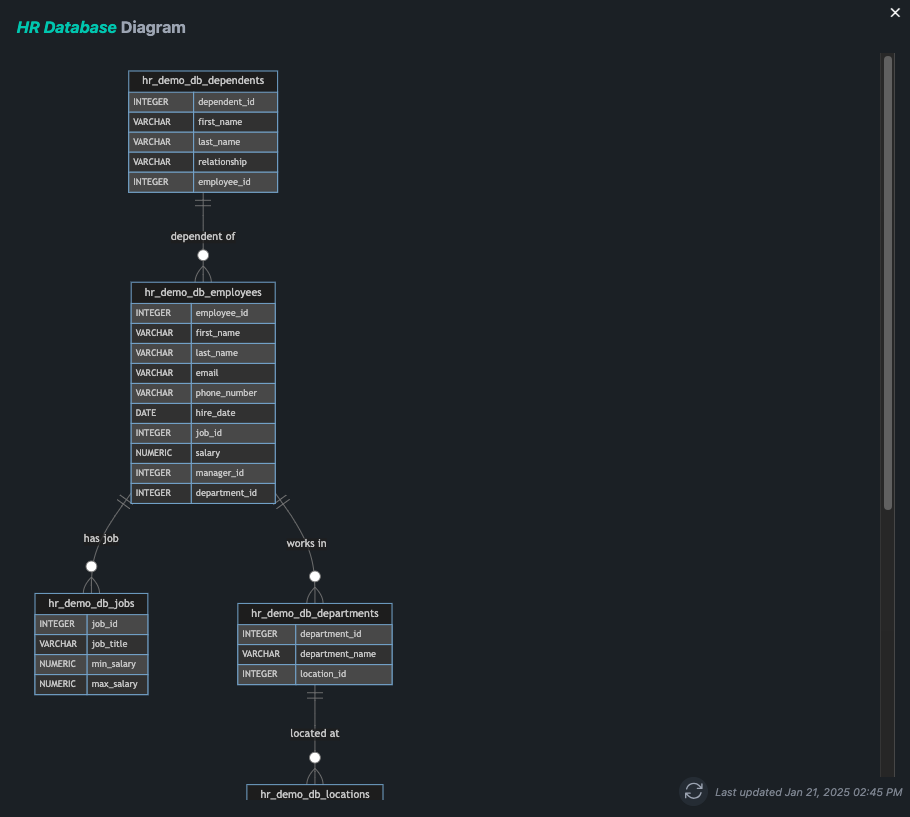
Task: Click the circle marker below 'works in'
Action: [315, 576]
